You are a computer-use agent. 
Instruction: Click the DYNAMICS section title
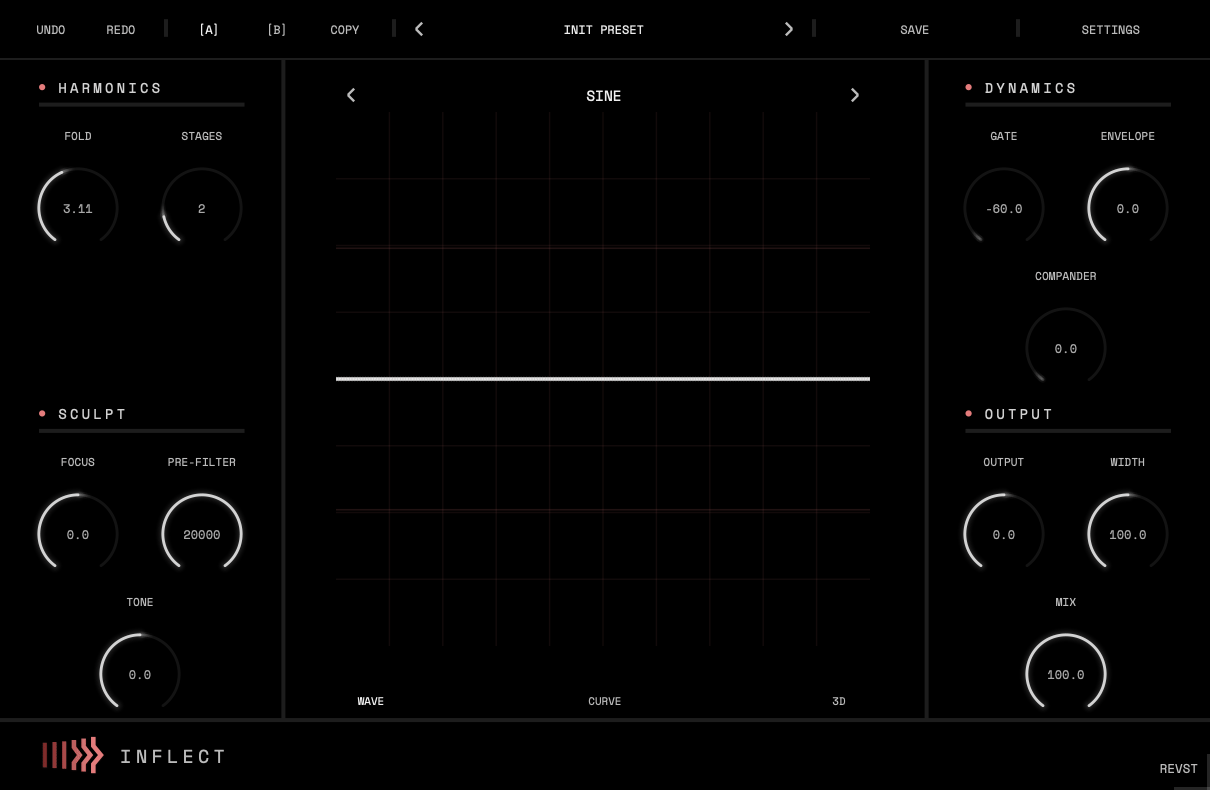[x=1031, y=88]
